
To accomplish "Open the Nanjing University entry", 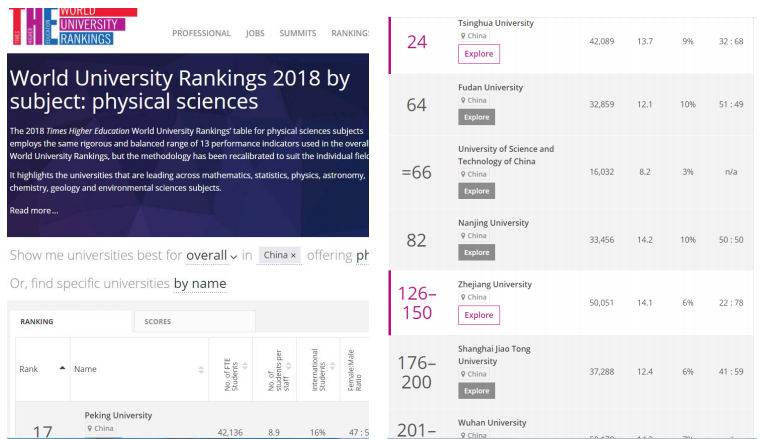I will pyautogui.click(x=493, y=223).
